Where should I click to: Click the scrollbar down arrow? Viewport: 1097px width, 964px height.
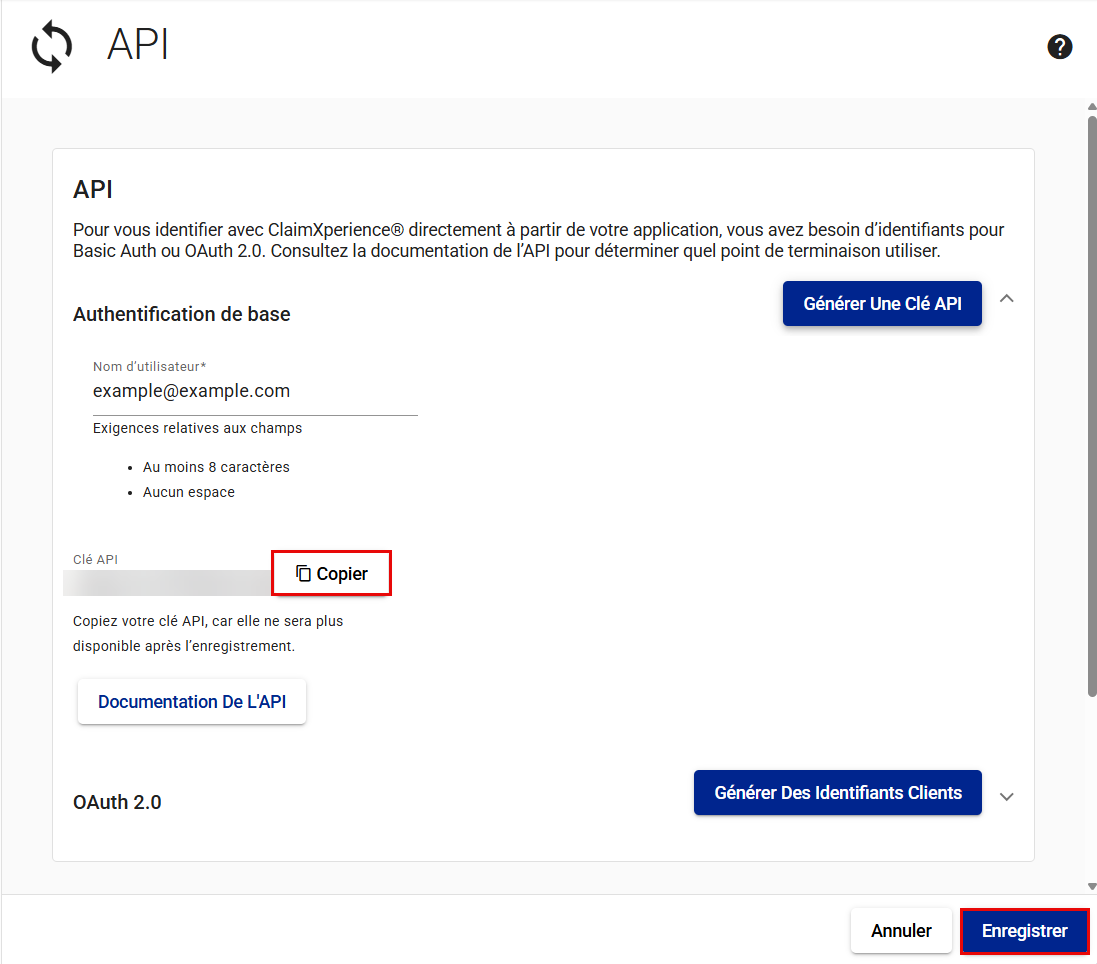(x=1091, y=886)
